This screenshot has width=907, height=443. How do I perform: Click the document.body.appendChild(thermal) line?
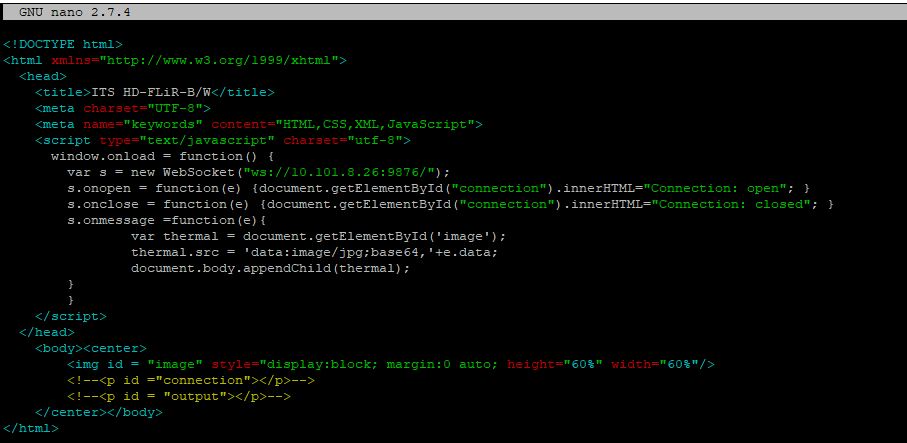[270, 269]
